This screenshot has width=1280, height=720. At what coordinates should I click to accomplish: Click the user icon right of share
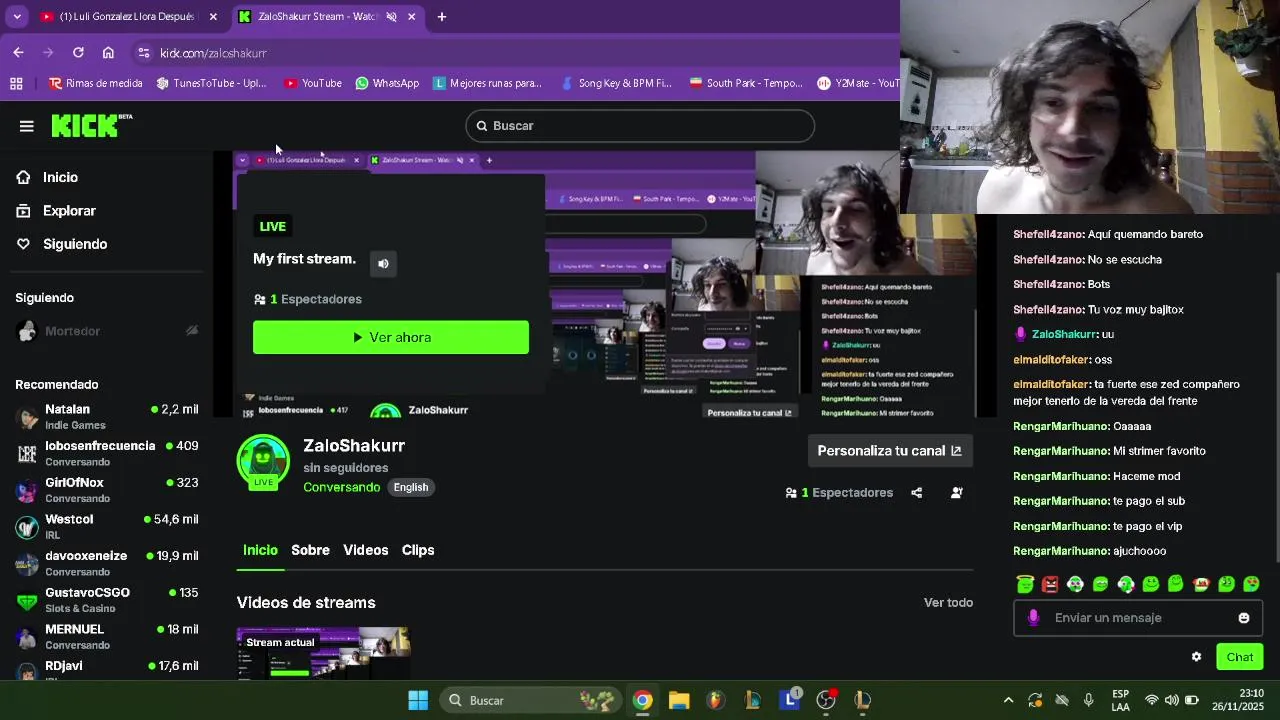[957, 493]
